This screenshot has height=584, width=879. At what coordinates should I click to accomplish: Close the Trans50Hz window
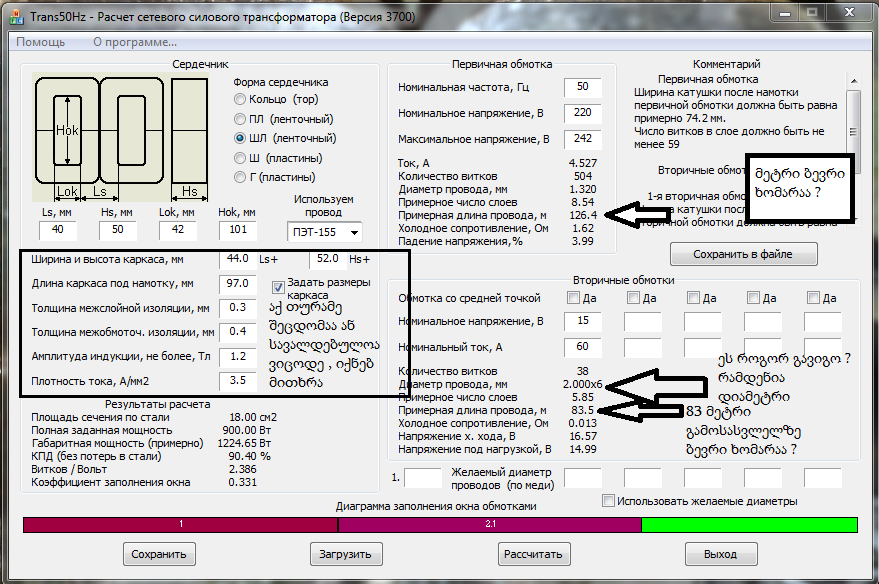tap(849, 13)
